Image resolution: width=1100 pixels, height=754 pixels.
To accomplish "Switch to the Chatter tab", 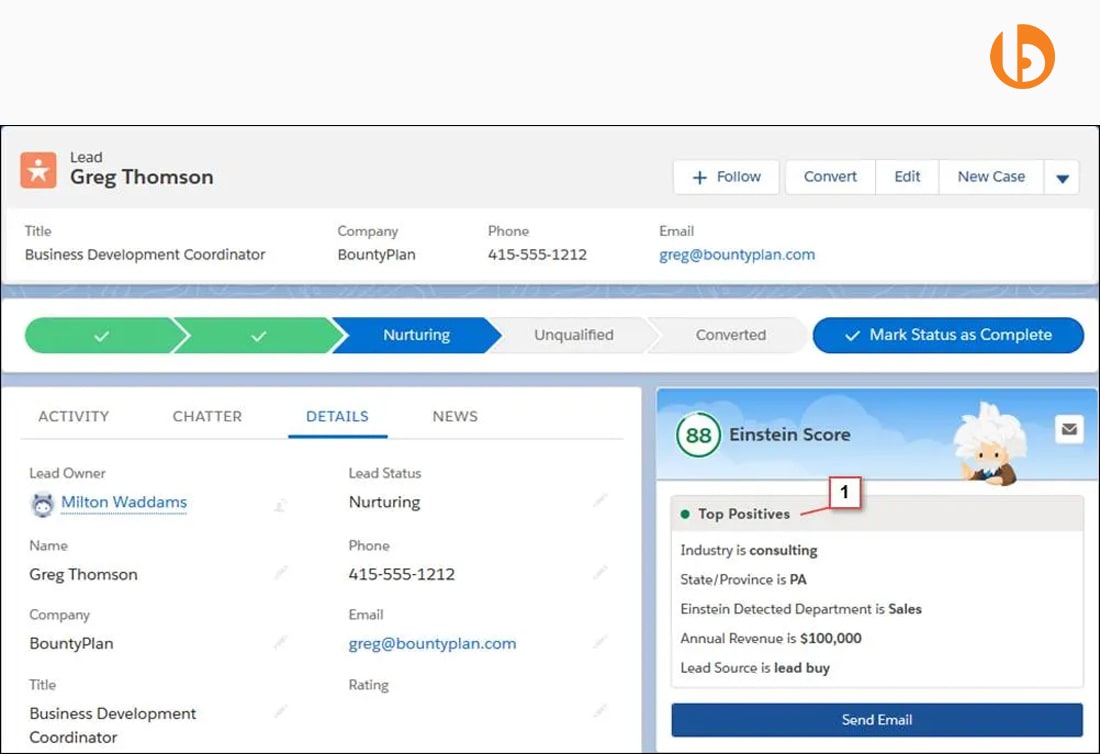I will 207,416.
